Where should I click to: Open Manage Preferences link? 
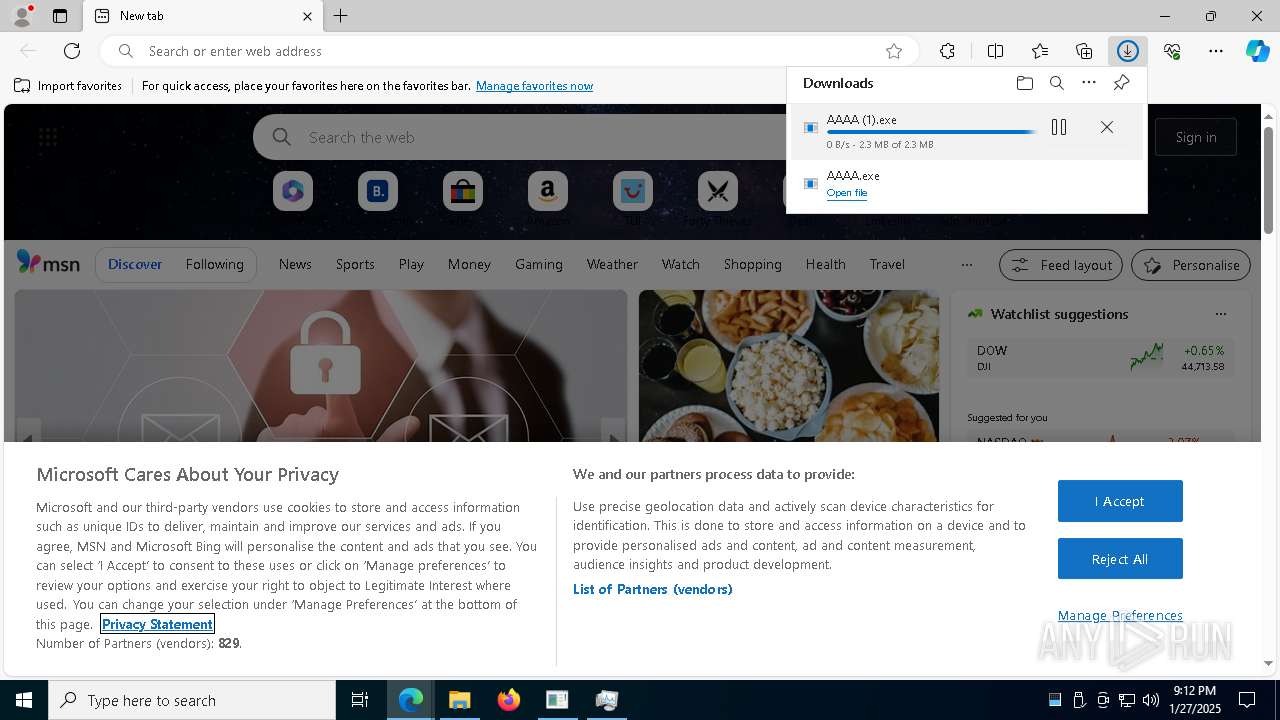point(1120,615)
